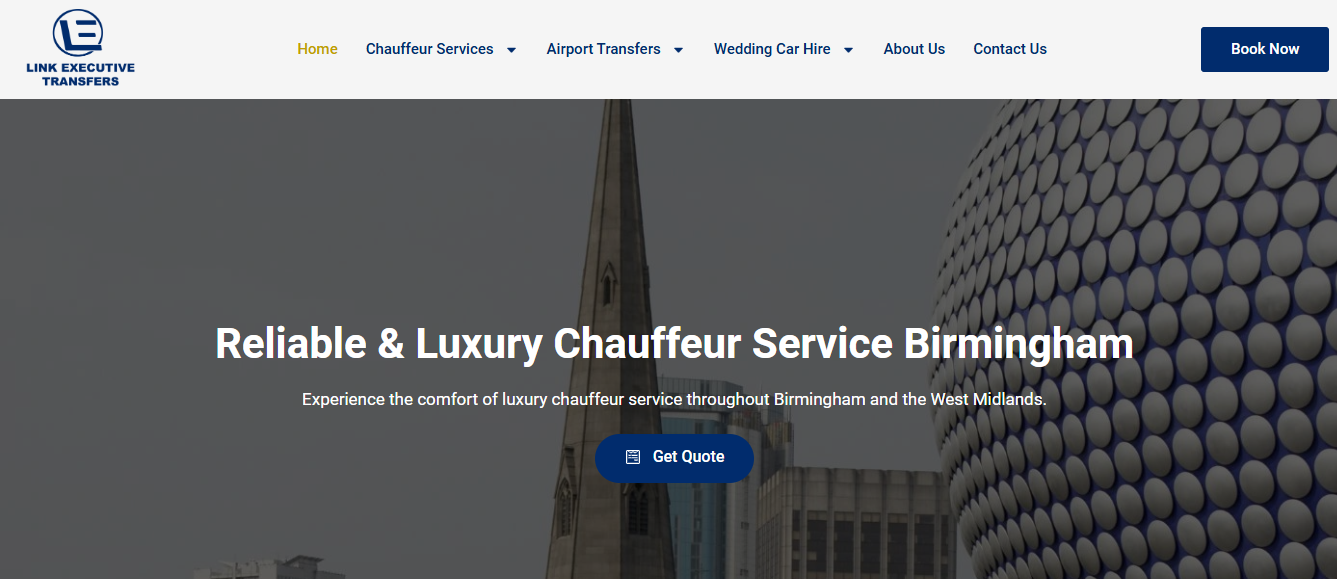Expand the Airport Transfers dropdown arrow
The height and width of the screenshot is (579, 1337).
[678, 50]
